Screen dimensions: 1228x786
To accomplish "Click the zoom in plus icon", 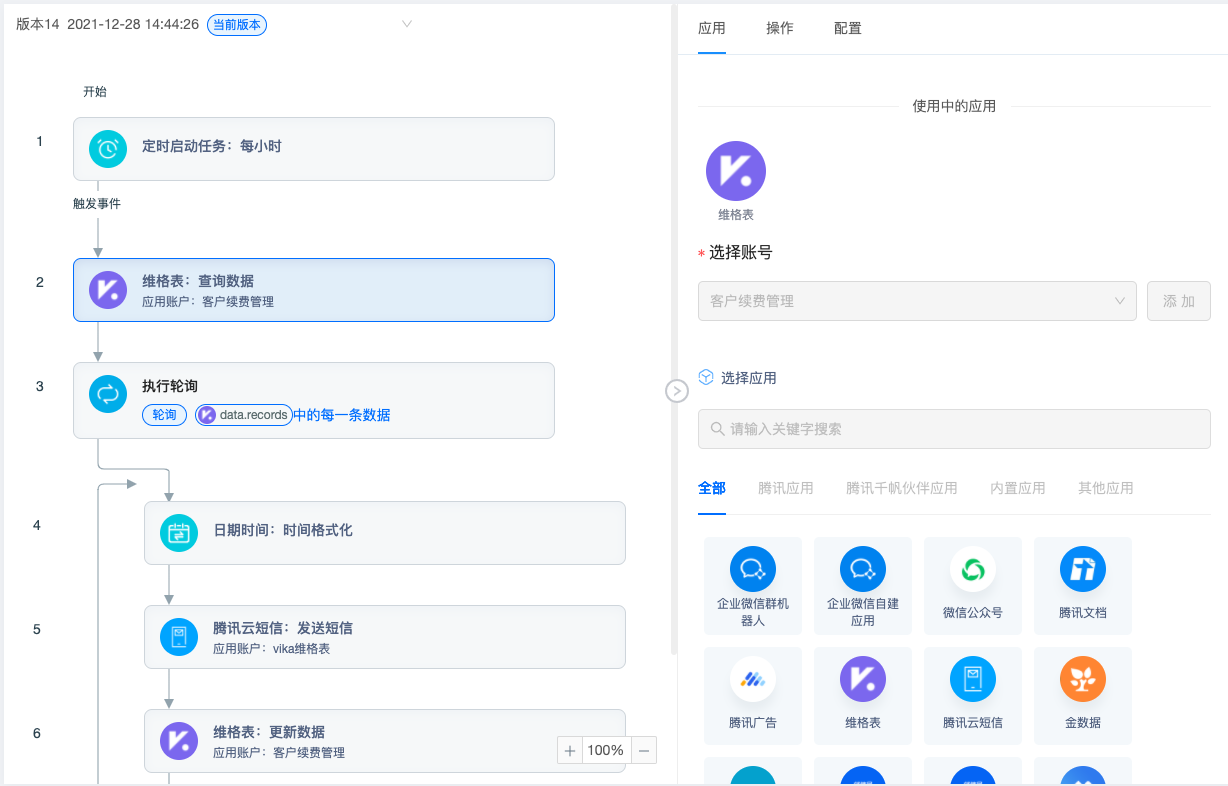I will [570, 750].
